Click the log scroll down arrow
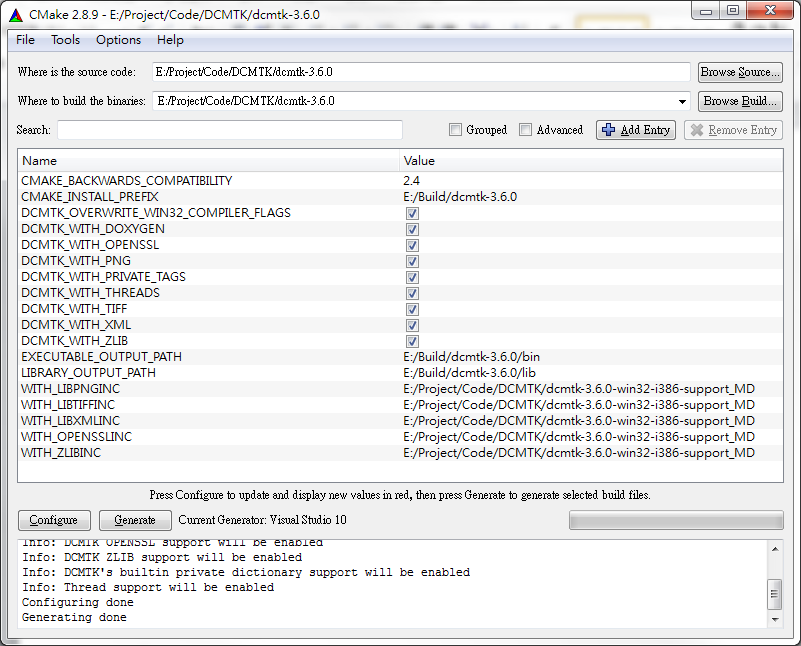This screenshot has width=801, height=646. tap(775, 619)
